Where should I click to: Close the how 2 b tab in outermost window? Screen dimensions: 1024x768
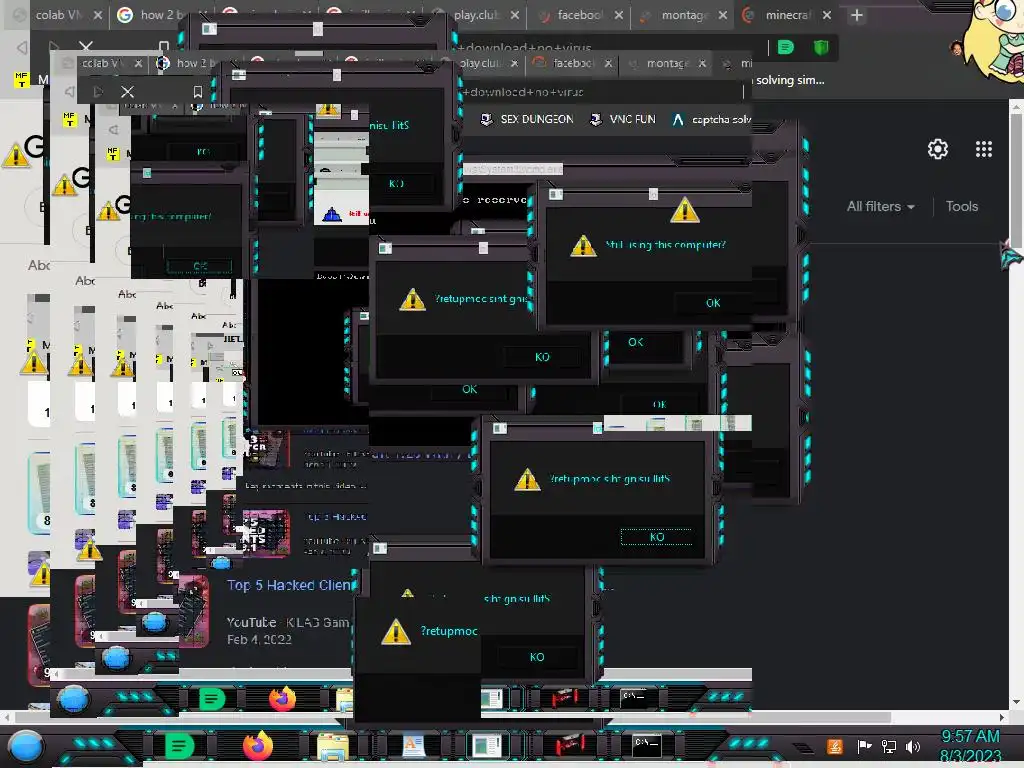tap(202, 14)
